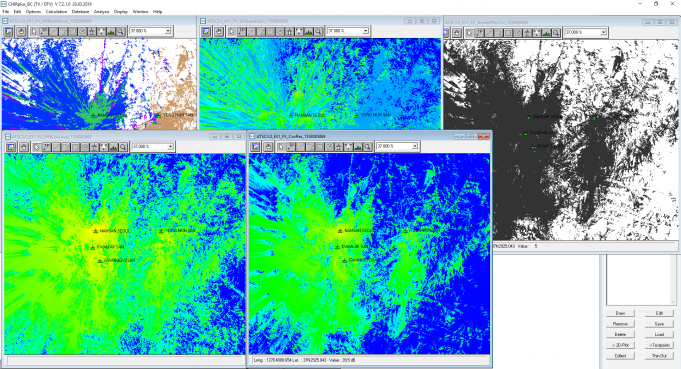This screenshot has width=681, height=369.
Task: Click NAMSAN SEOUL transmitter marker in CovRes map
Action: coord(340,231)
